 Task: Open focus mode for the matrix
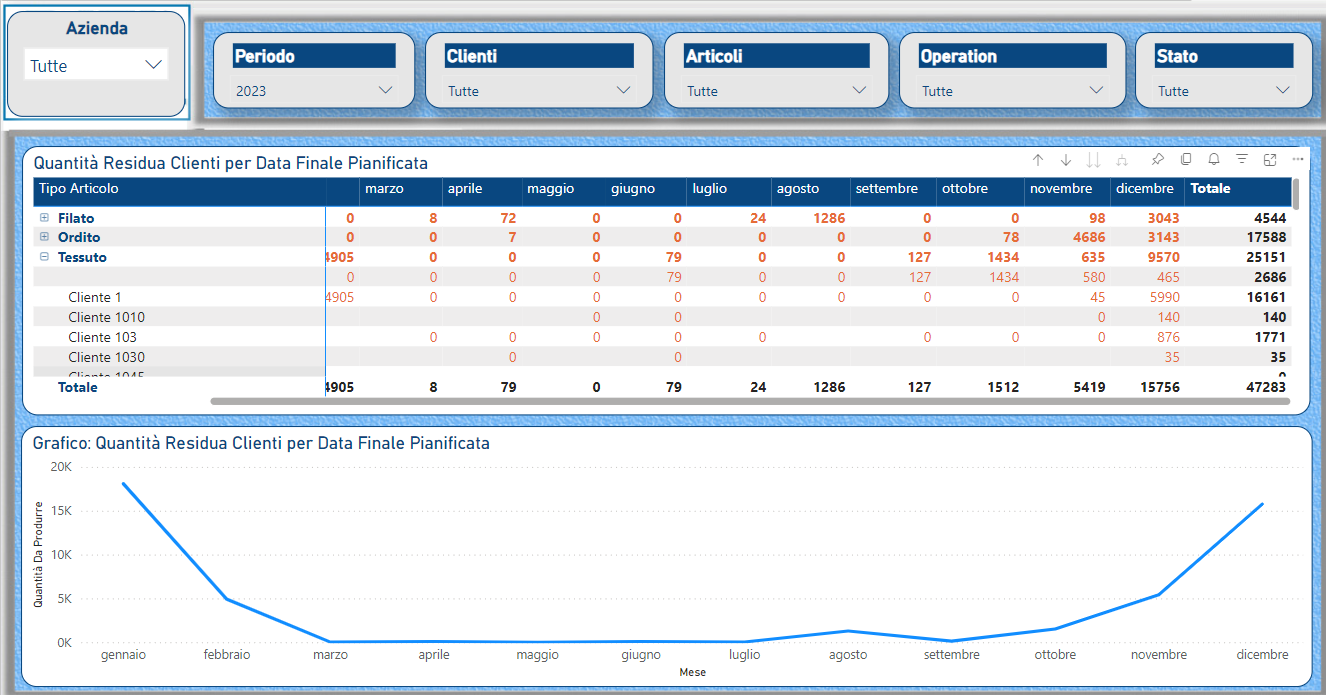click(1270, 160)
